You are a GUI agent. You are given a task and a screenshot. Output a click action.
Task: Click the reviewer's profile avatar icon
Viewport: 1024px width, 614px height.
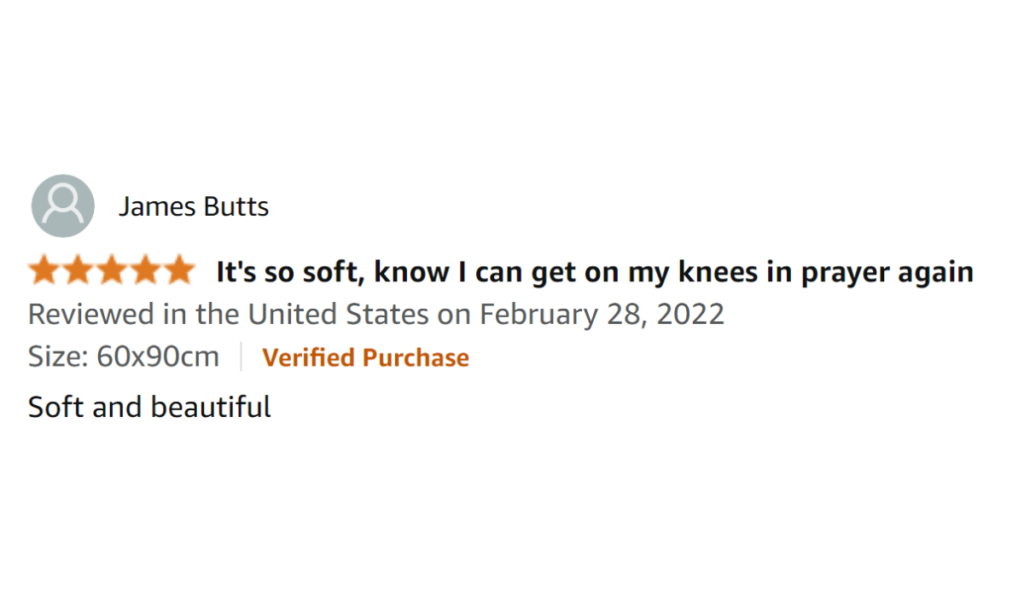pos(63,206)
